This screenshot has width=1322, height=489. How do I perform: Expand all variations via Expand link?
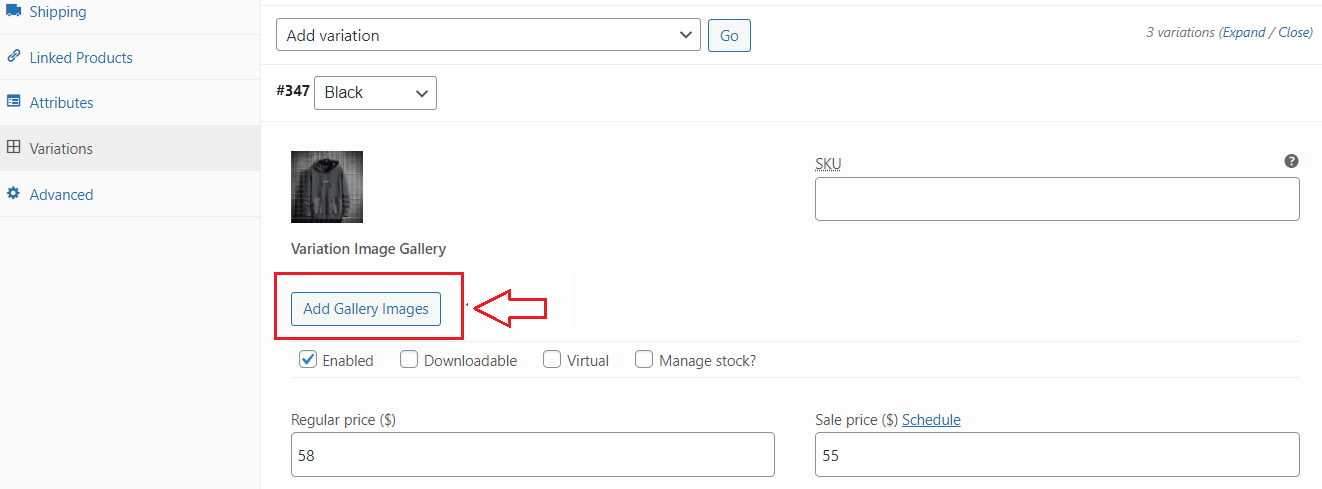click(1244, 32)
